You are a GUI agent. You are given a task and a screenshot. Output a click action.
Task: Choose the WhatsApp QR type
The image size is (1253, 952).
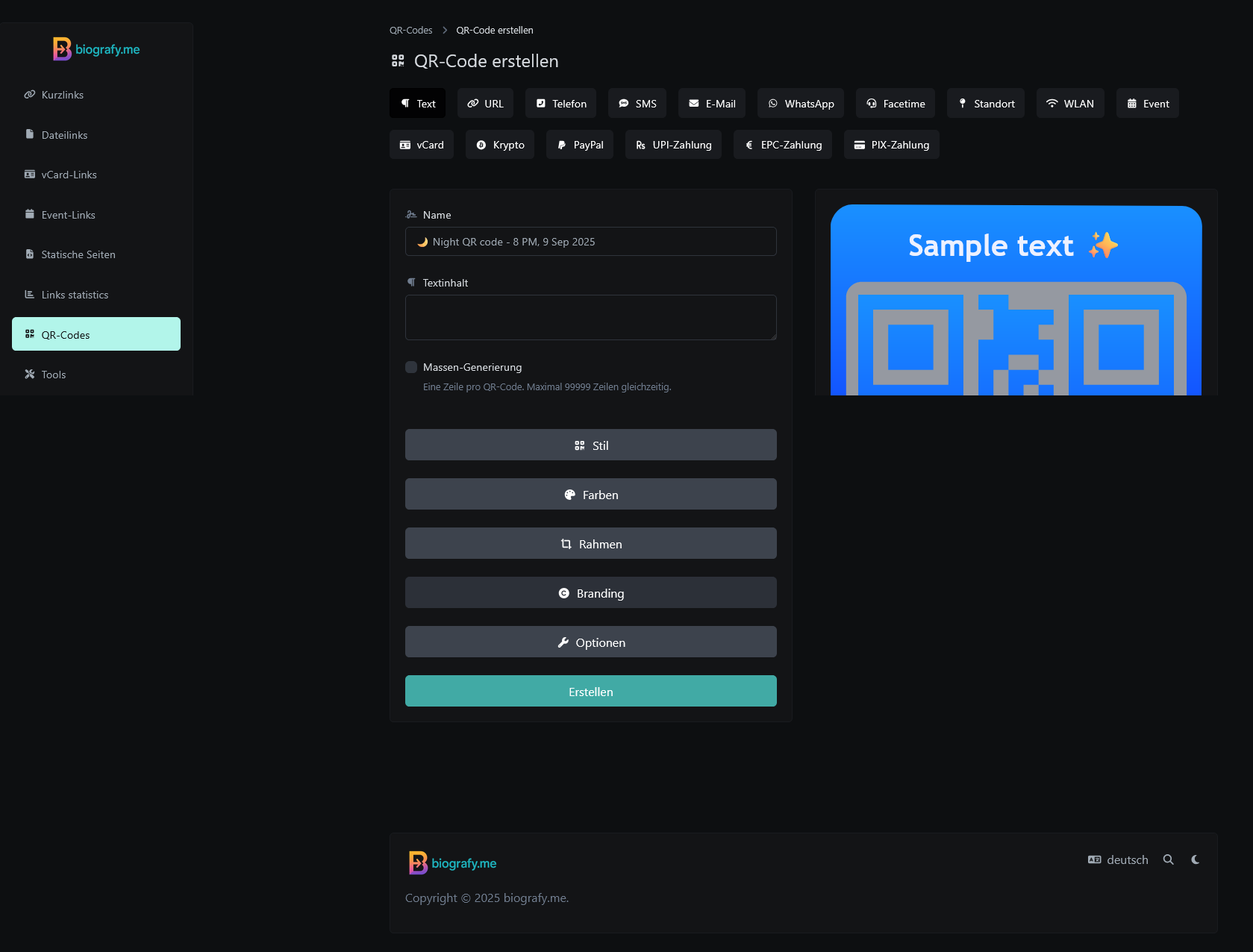click(801, 103)
